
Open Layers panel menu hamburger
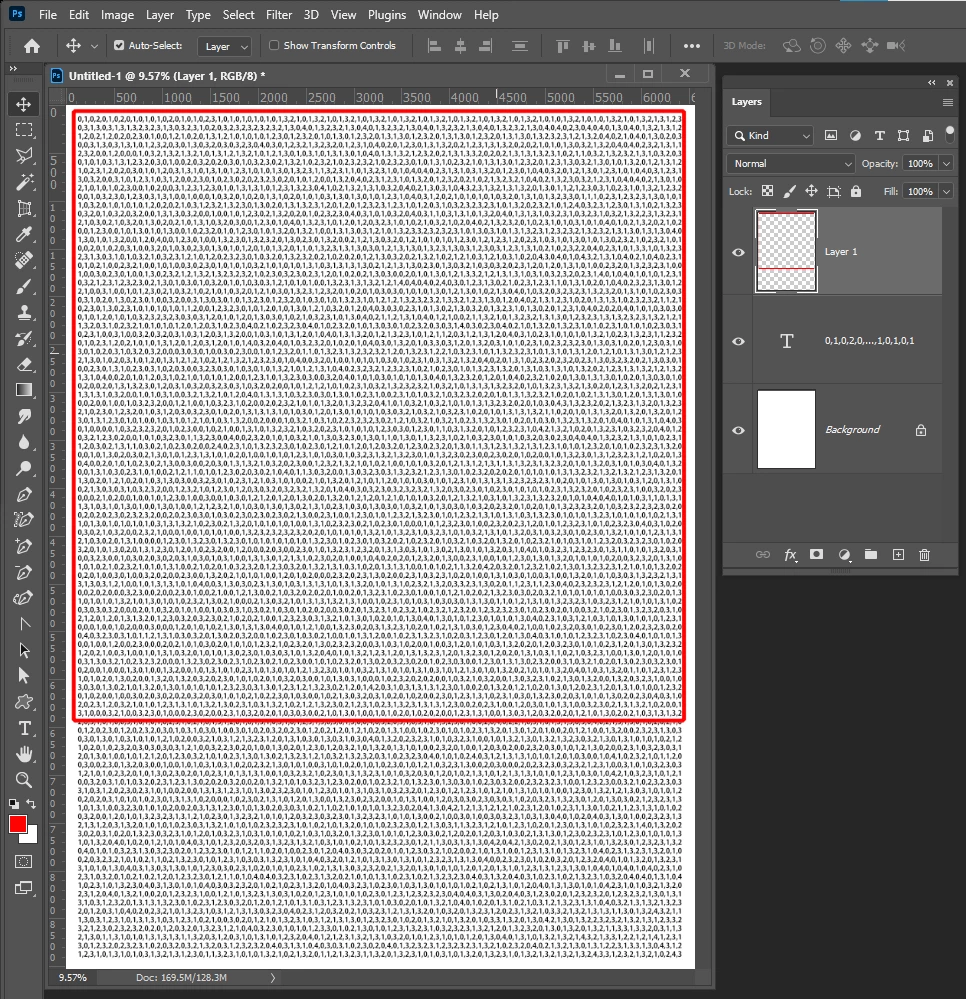click(x=948, y=103)
